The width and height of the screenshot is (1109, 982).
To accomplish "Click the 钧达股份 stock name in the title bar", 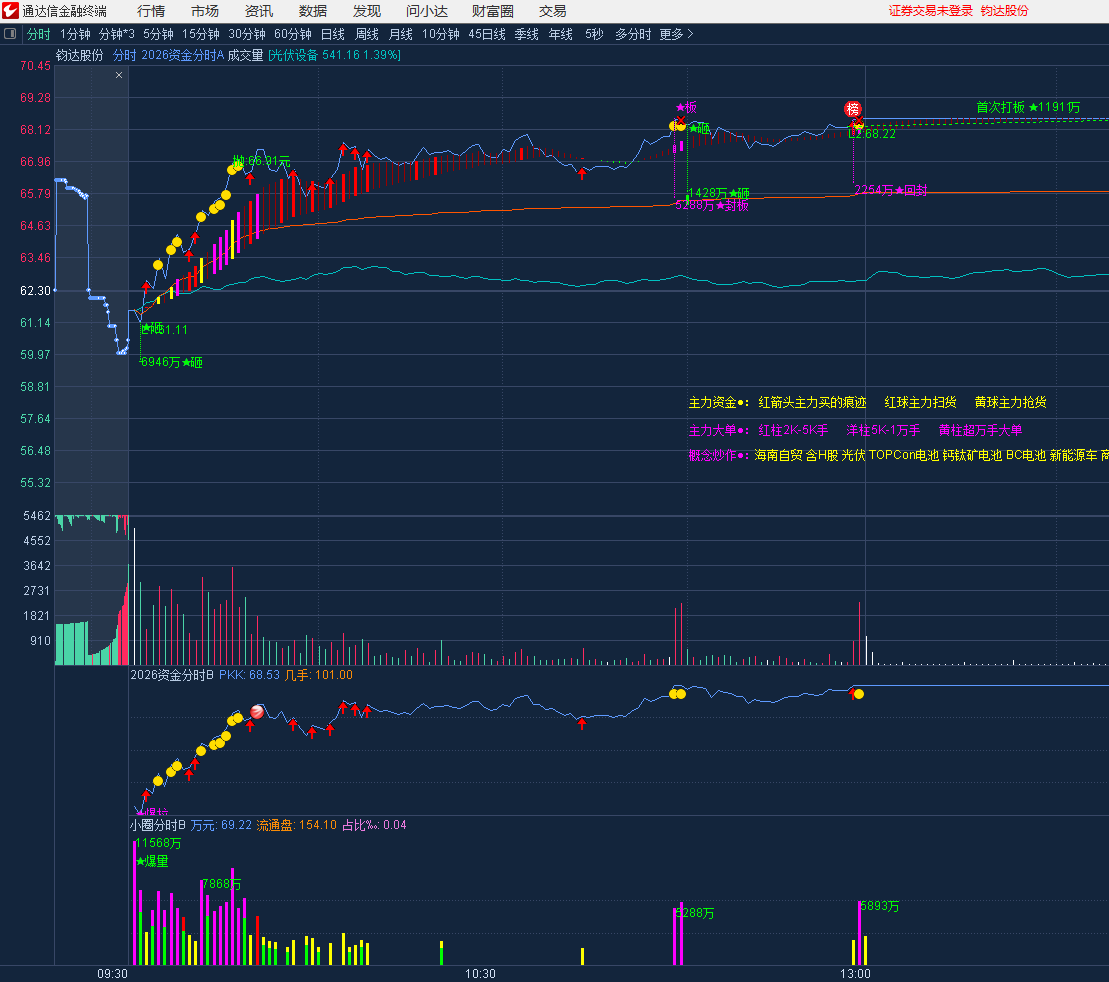I will [1004, 11].
